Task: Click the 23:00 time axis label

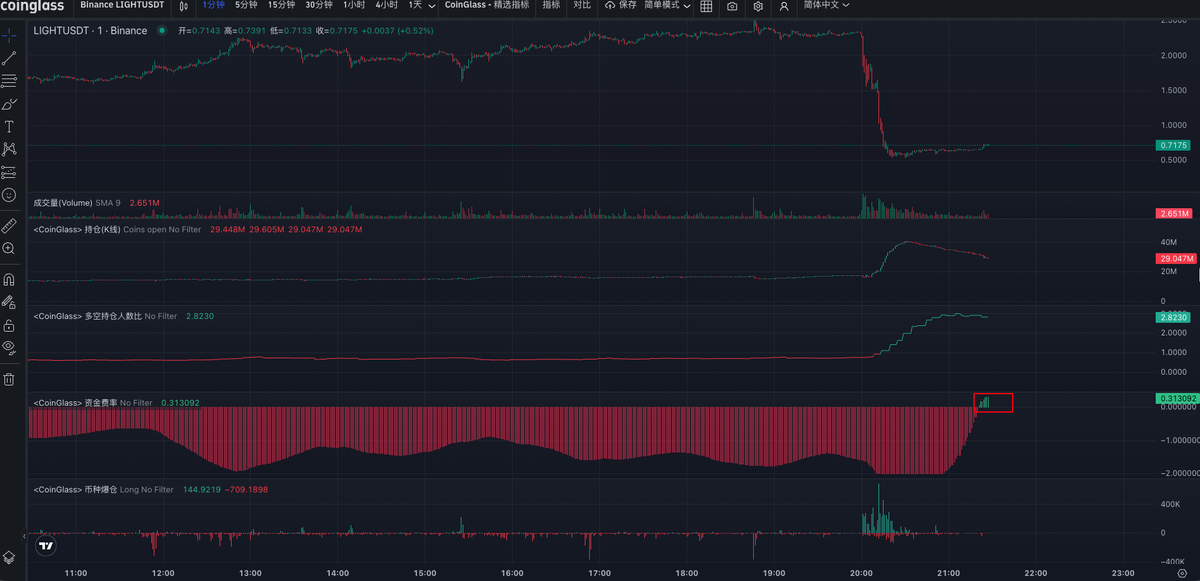Action: coord(1123,573)
